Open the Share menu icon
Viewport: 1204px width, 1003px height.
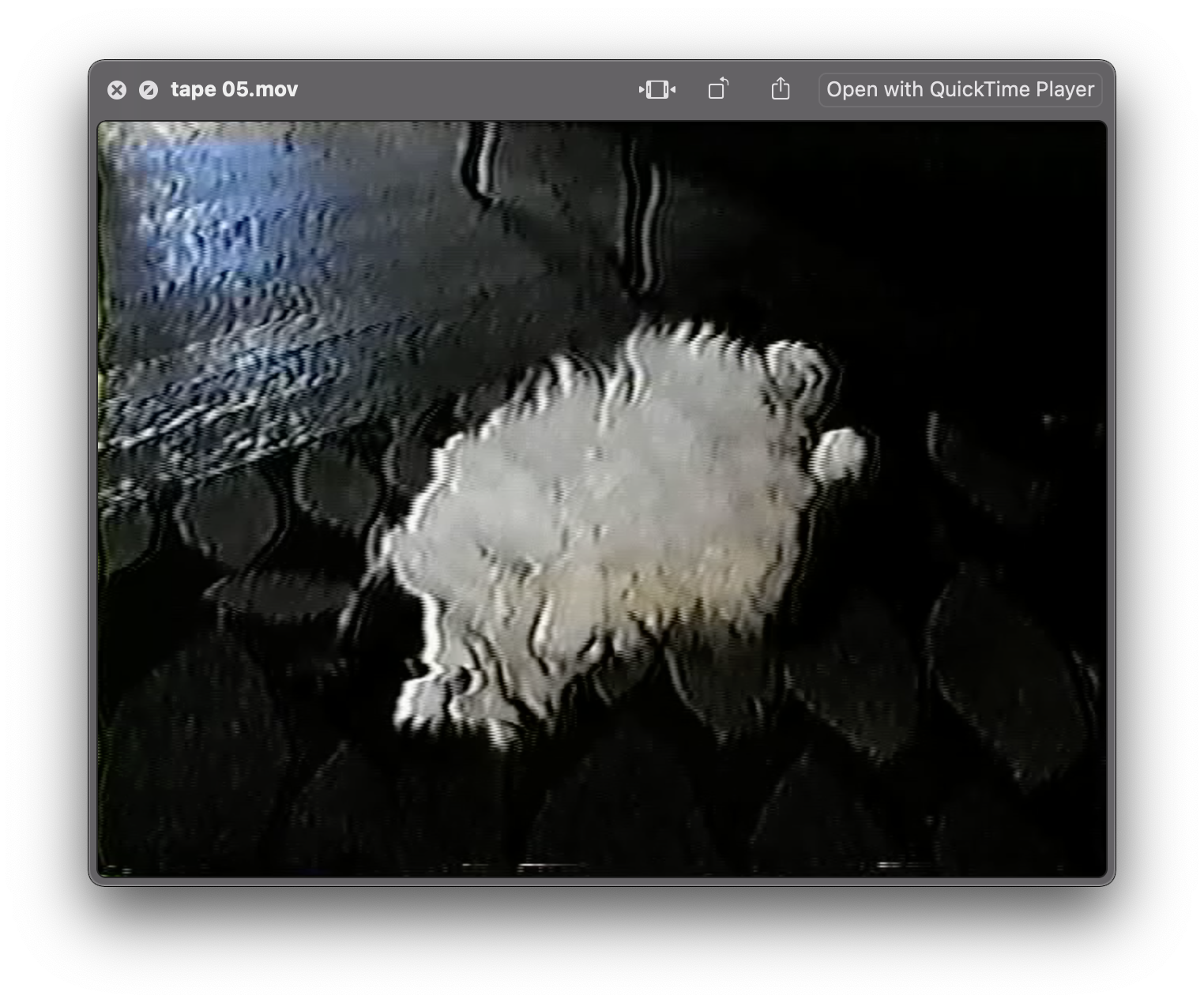781,88
